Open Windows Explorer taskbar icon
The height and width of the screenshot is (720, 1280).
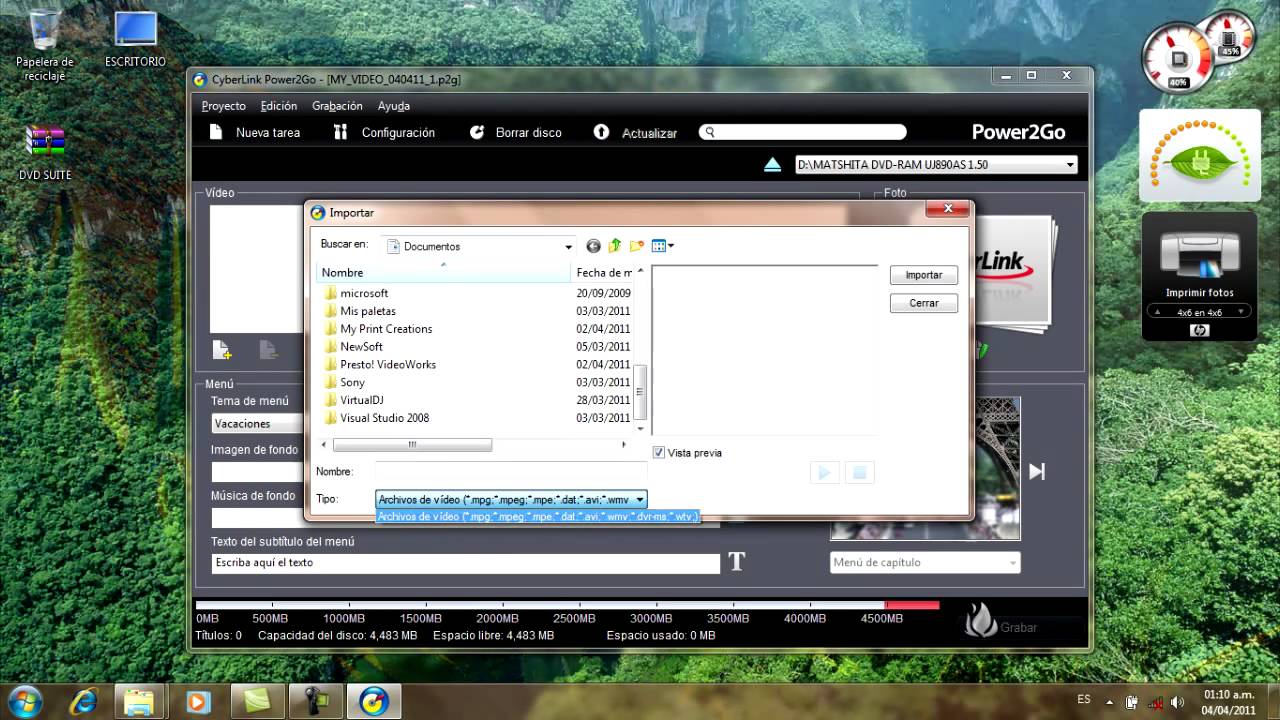pyautogui.click(x=141, y=700)
